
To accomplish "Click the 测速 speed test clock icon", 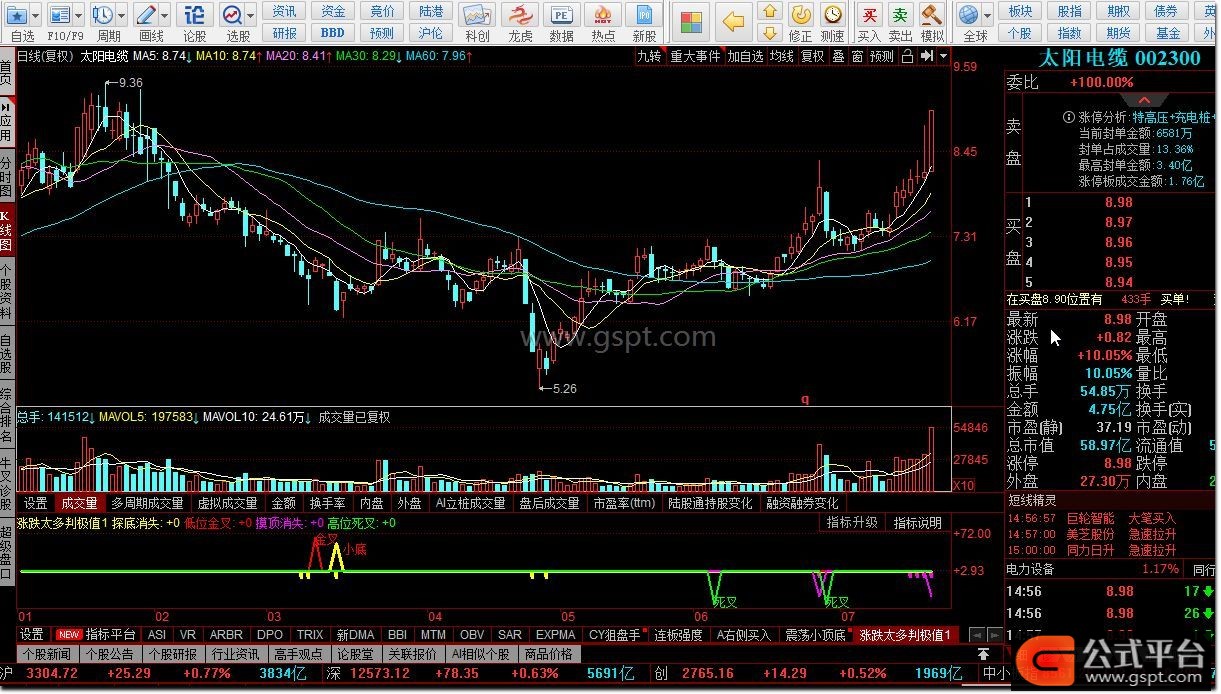I will [x=833, y=15].
